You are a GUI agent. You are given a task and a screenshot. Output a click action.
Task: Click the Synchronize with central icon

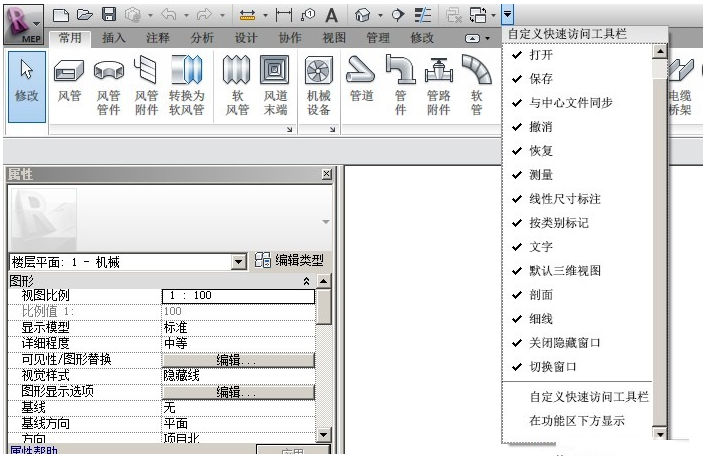(133, 15)
